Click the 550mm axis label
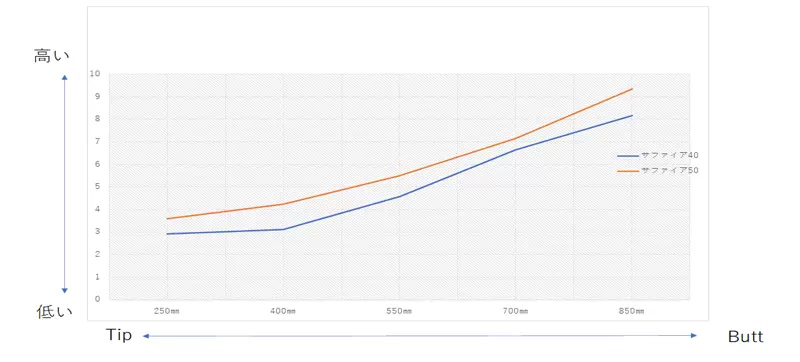The height and width of the screenshot is (362, 800). coord(400,311)
